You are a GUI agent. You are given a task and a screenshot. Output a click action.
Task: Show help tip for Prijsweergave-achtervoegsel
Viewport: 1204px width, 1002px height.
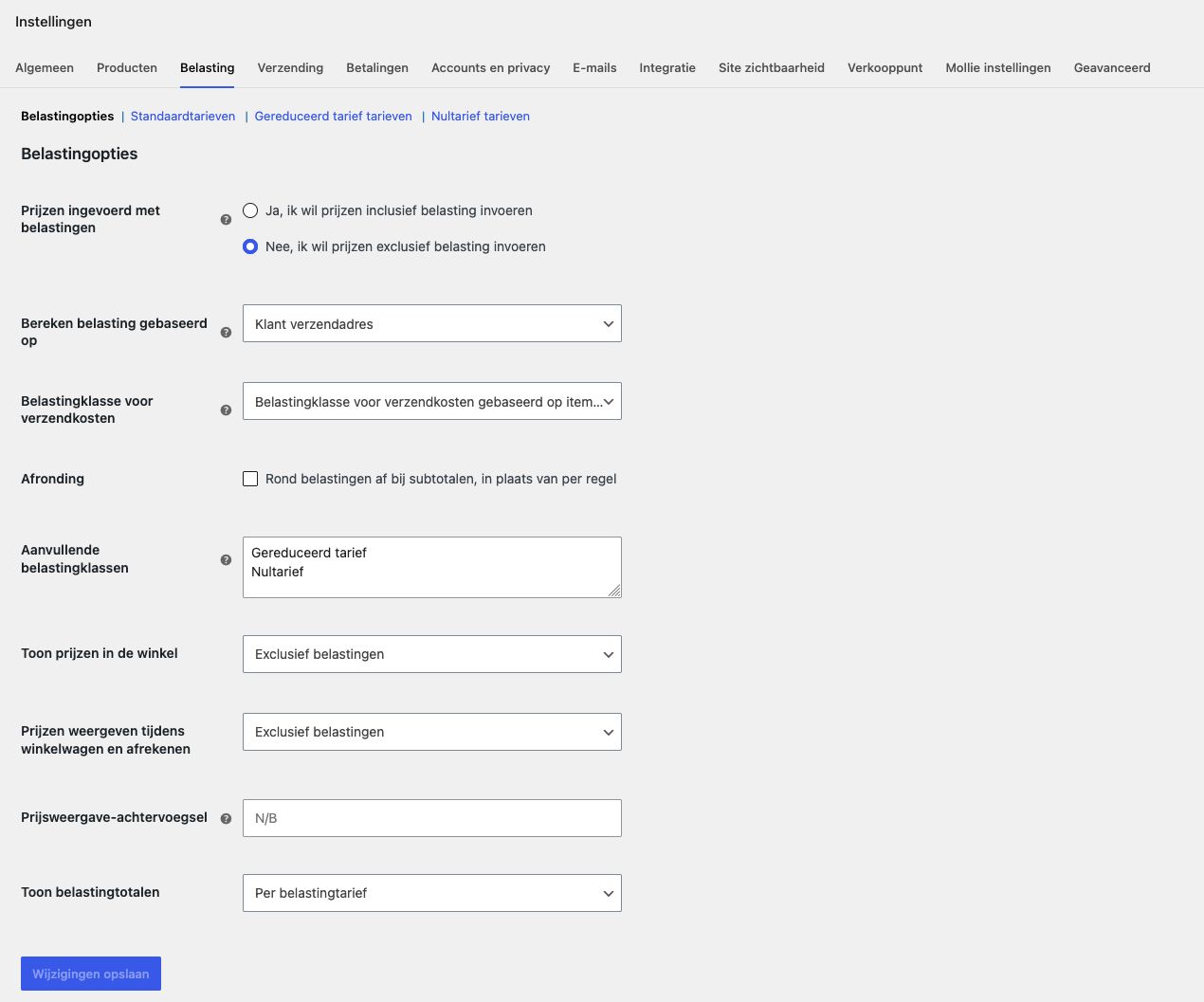[226, 819]
